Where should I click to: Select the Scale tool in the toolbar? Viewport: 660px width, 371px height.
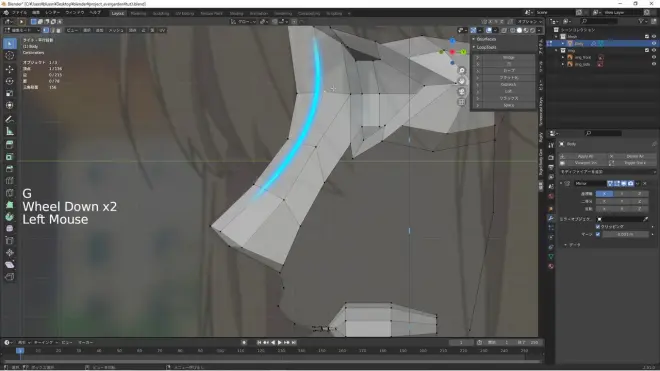click(x=10, y=93)
